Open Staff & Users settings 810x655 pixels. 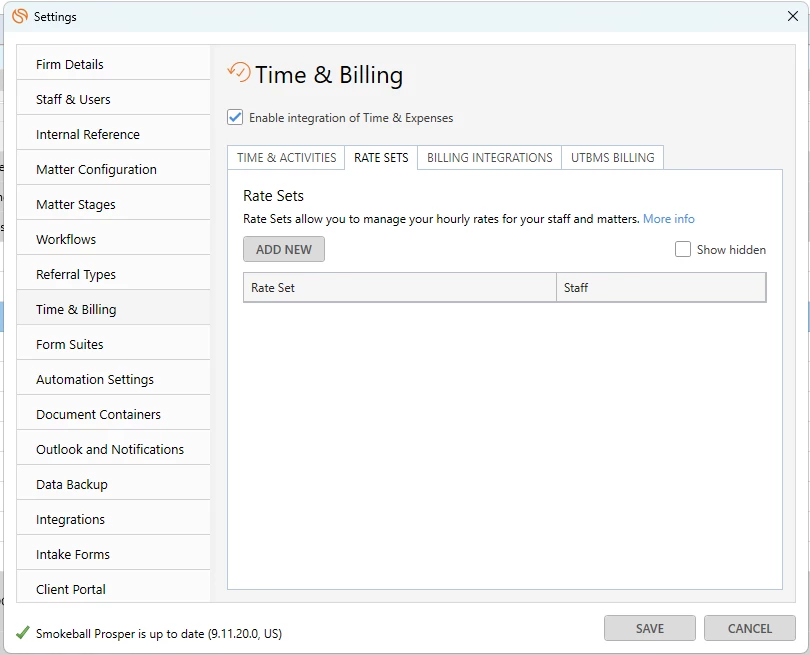point(113,99)
